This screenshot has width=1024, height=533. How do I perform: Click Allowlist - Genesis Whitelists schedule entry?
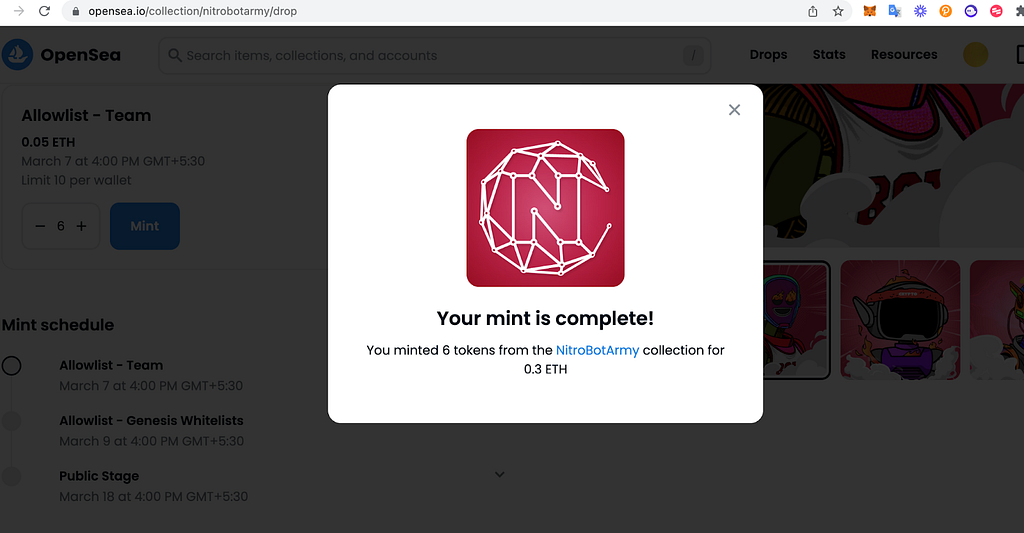coord(152,421)
